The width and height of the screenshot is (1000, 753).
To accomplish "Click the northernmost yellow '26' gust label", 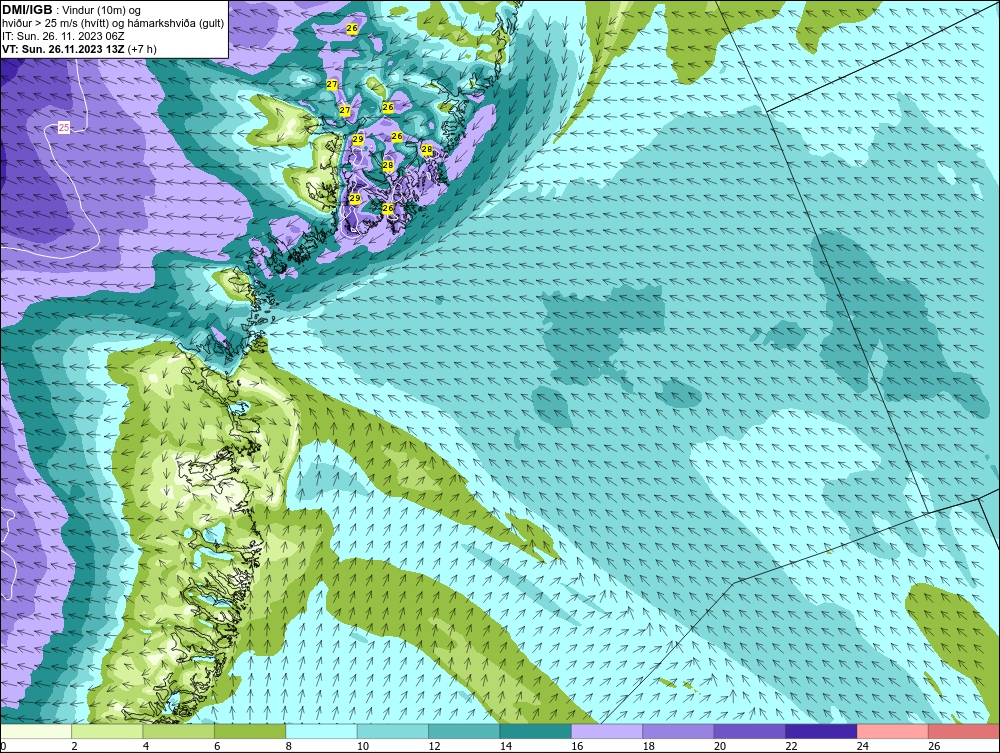I will point(352,29).
